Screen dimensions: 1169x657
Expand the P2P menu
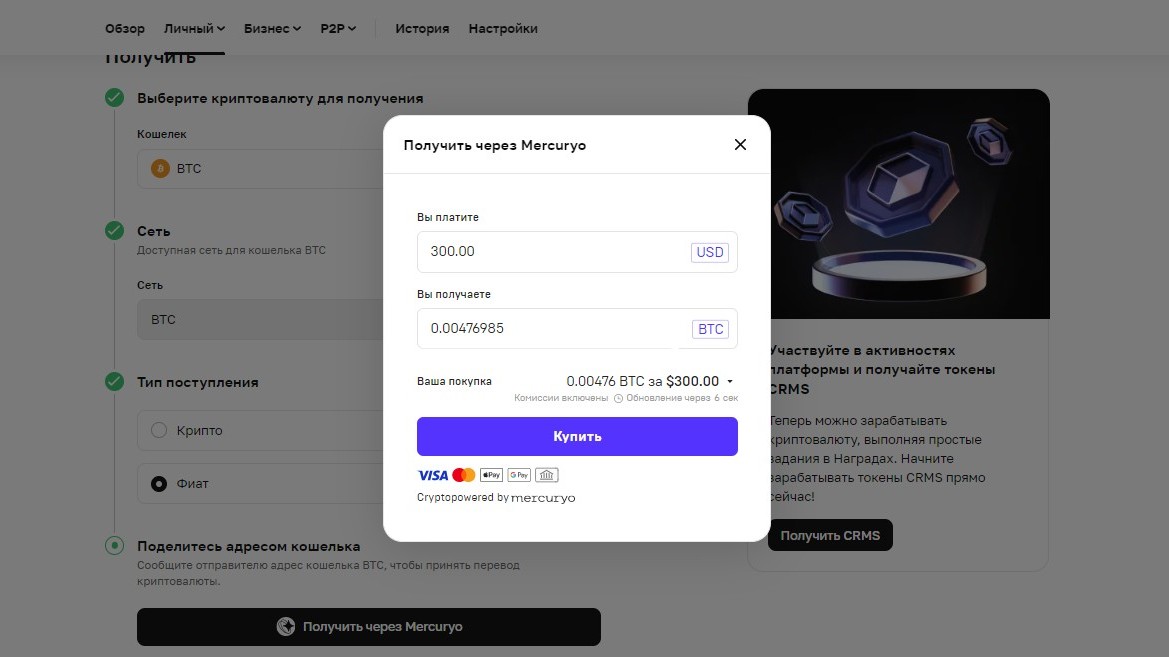coord(338,28)
